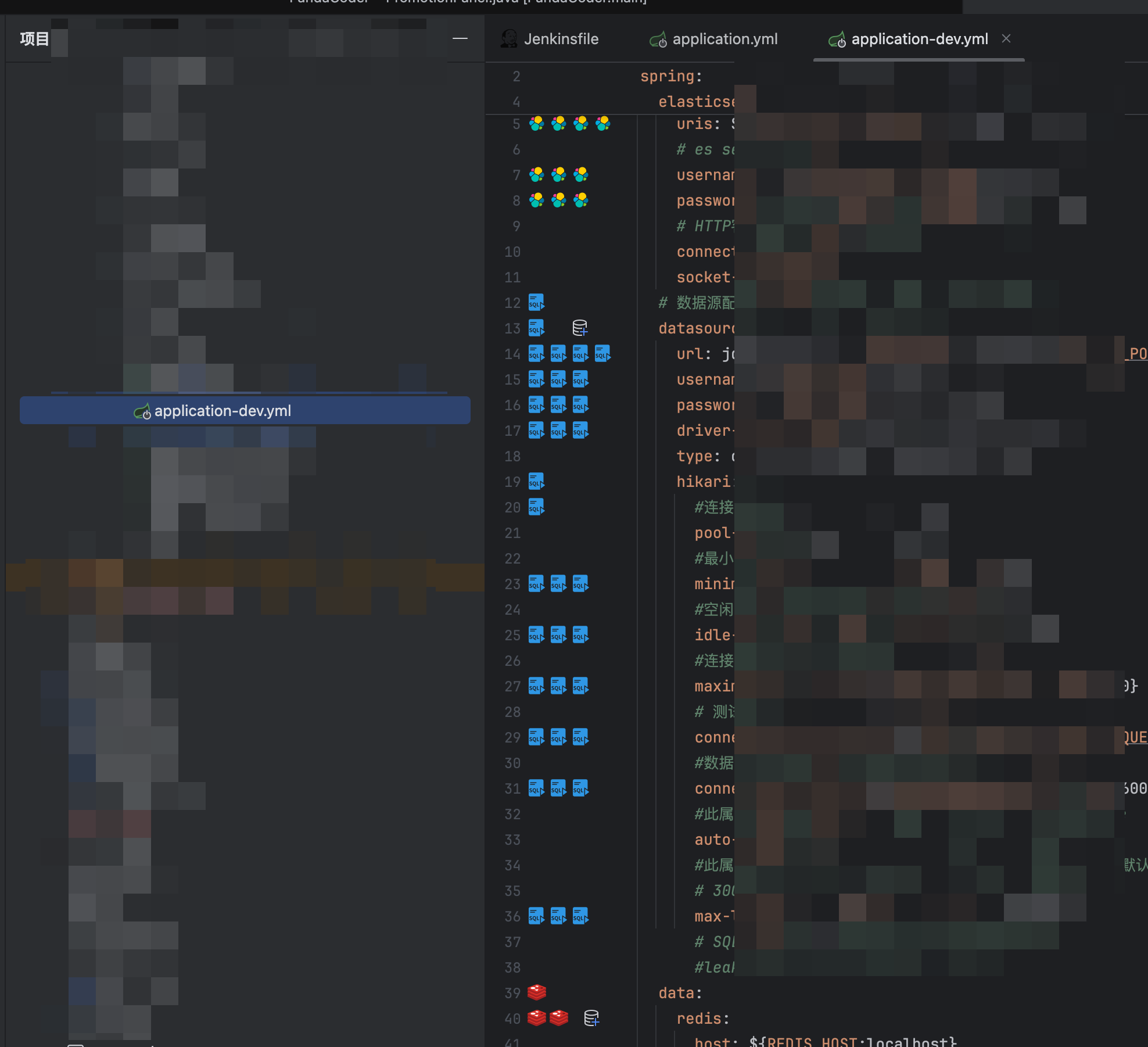1148x1047 pixels.
Task: Click first Elasticsearch gutter icon on line 5
Action: click(x=536, y=123)
